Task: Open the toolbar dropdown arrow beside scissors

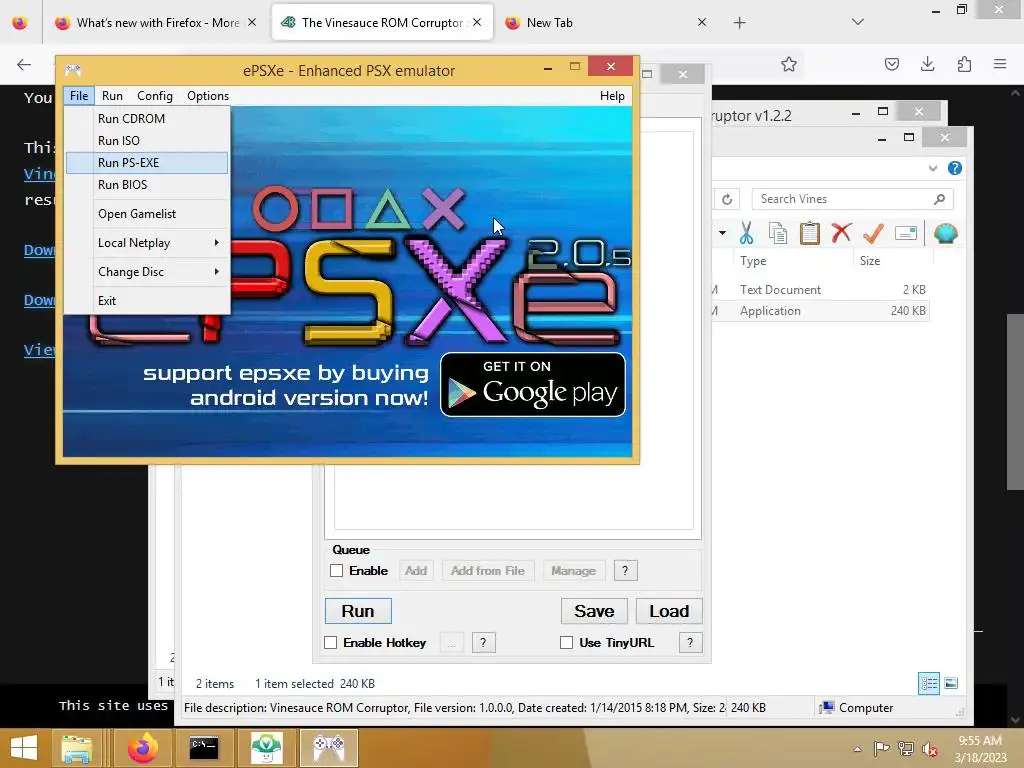Action: (722, 233)
